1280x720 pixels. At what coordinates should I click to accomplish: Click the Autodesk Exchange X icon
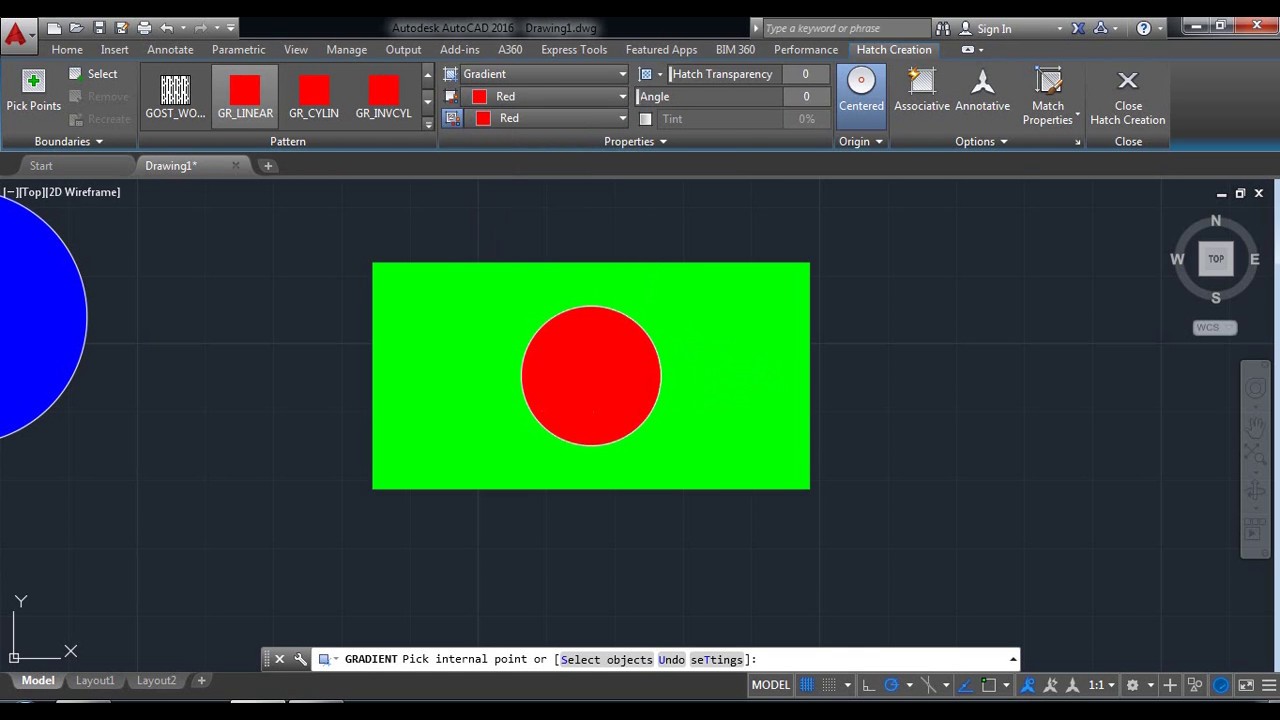1078,28
